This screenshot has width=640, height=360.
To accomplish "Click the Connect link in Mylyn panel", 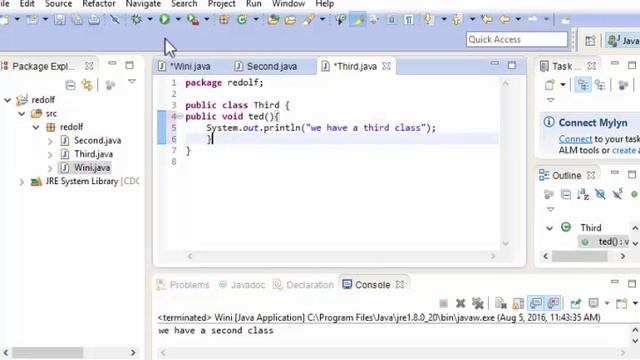I will [576, 139].
